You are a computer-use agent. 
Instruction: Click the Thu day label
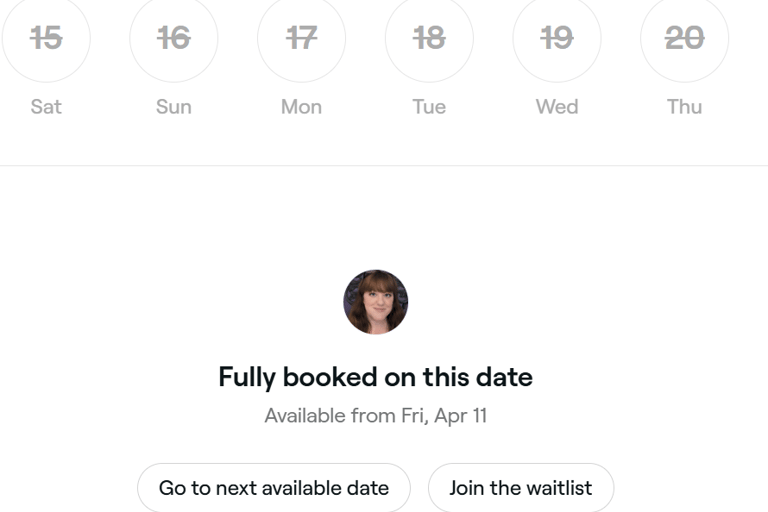click(685, 107)
